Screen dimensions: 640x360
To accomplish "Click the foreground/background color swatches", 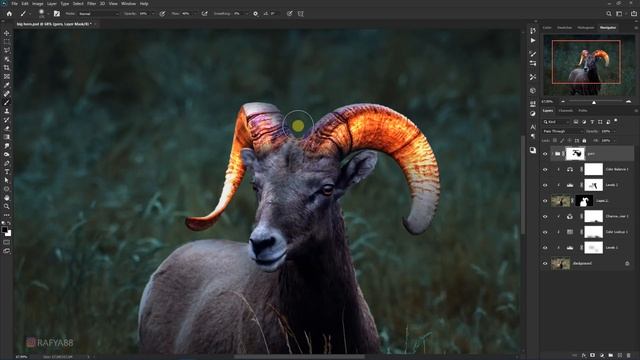I will click(7, 231).
